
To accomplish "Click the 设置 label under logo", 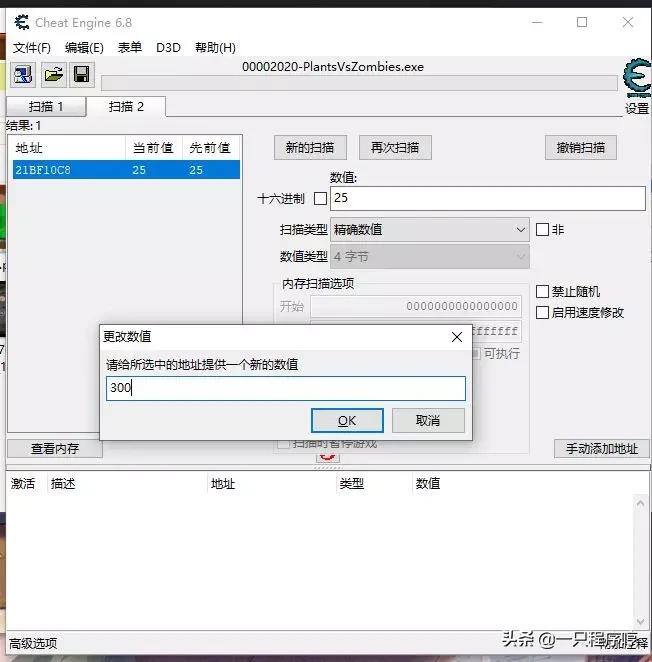I will click(637, 109).
